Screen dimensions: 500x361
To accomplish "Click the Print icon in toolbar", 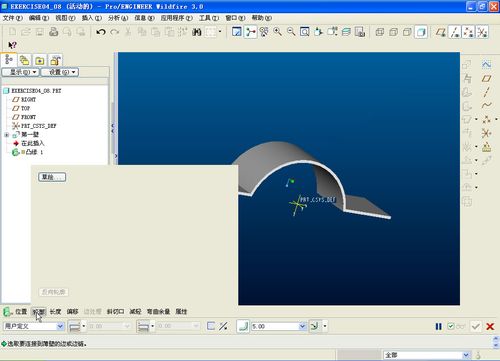I will click(x=53, y=32).
